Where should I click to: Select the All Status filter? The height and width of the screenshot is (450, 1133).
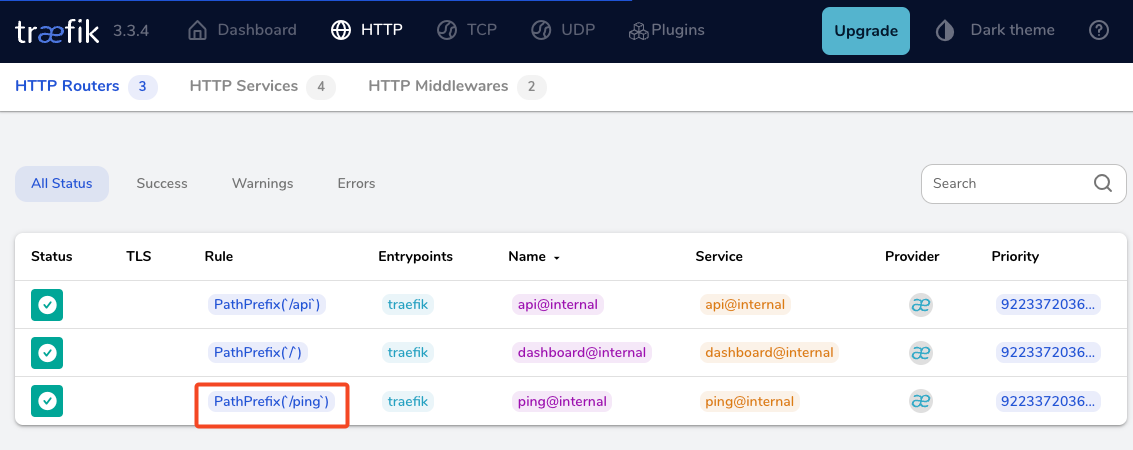(62, 183)
